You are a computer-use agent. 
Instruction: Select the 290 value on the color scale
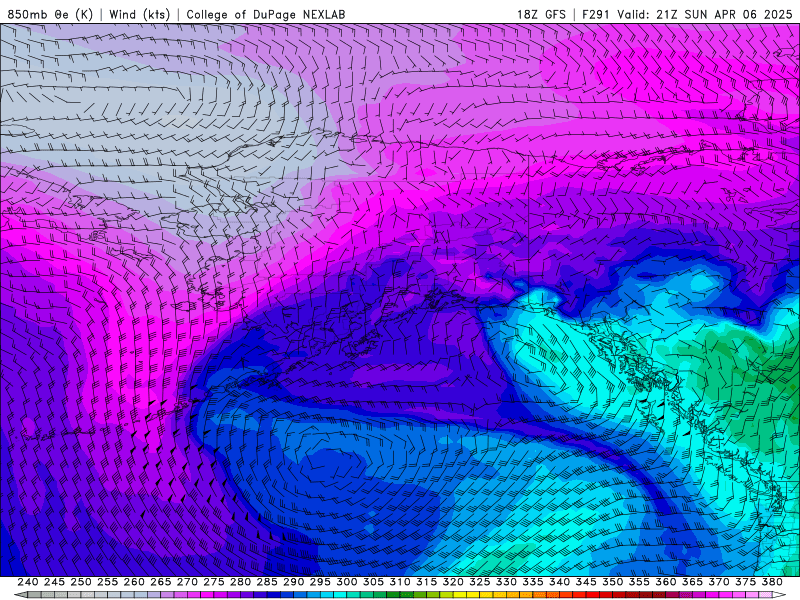point(293,582)
